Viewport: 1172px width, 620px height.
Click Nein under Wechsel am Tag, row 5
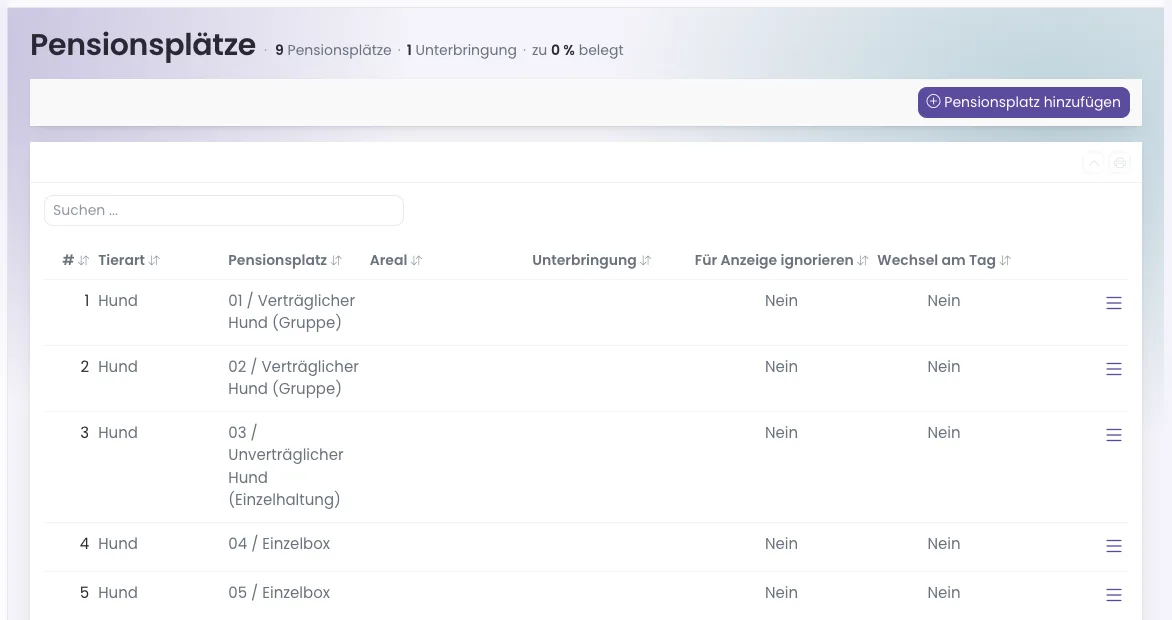(x=944, y=592)
